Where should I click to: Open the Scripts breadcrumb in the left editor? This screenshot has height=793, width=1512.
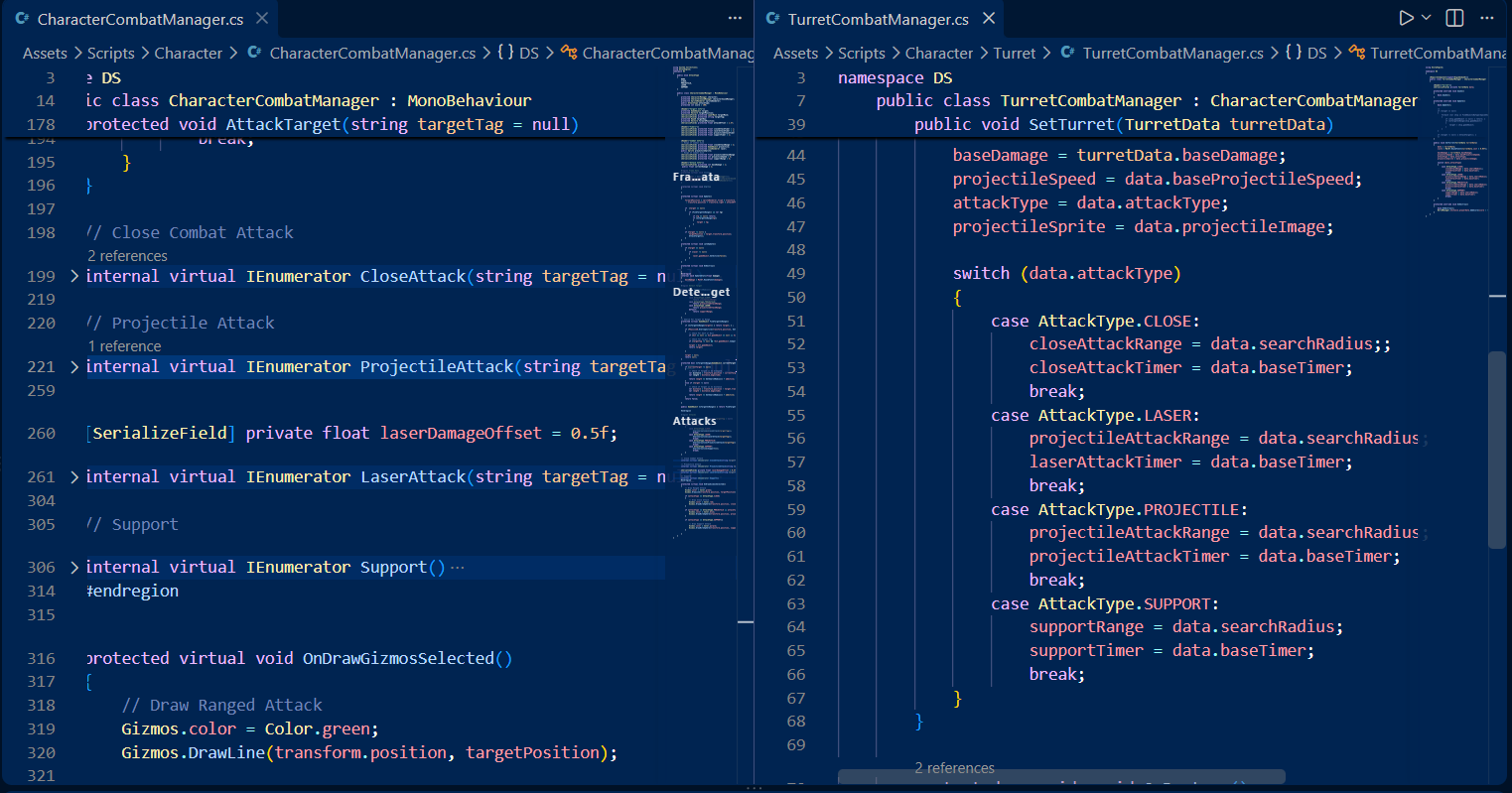(x=110, y=54)
